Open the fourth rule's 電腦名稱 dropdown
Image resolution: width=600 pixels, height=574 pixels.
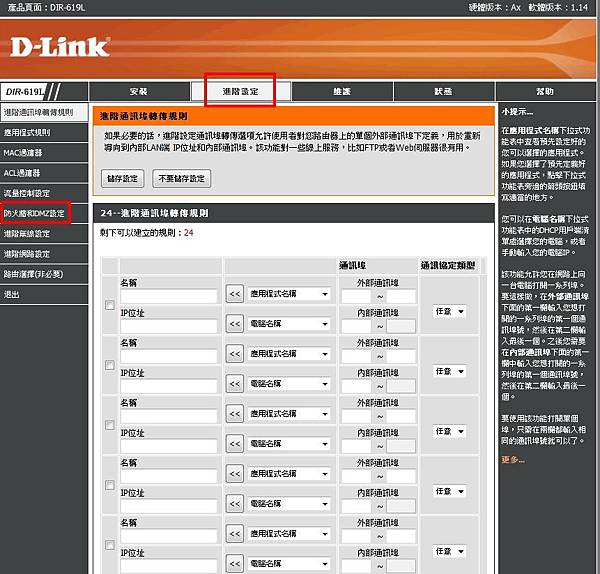click(289, 504)
